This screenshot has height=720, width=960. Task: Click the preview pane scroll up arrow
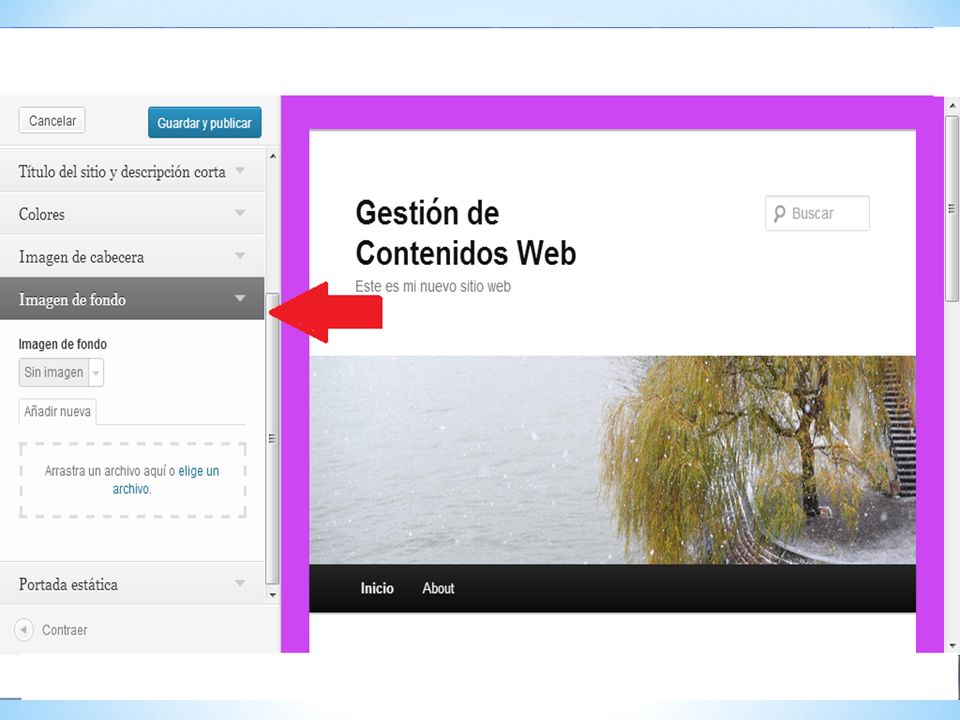click(x=951, y=106)
